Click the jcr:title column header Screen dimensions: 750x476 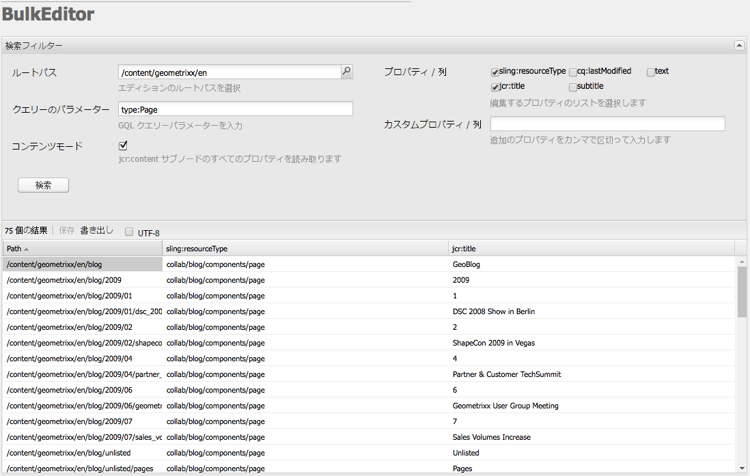pyautogui.click(x=591, y=248)
